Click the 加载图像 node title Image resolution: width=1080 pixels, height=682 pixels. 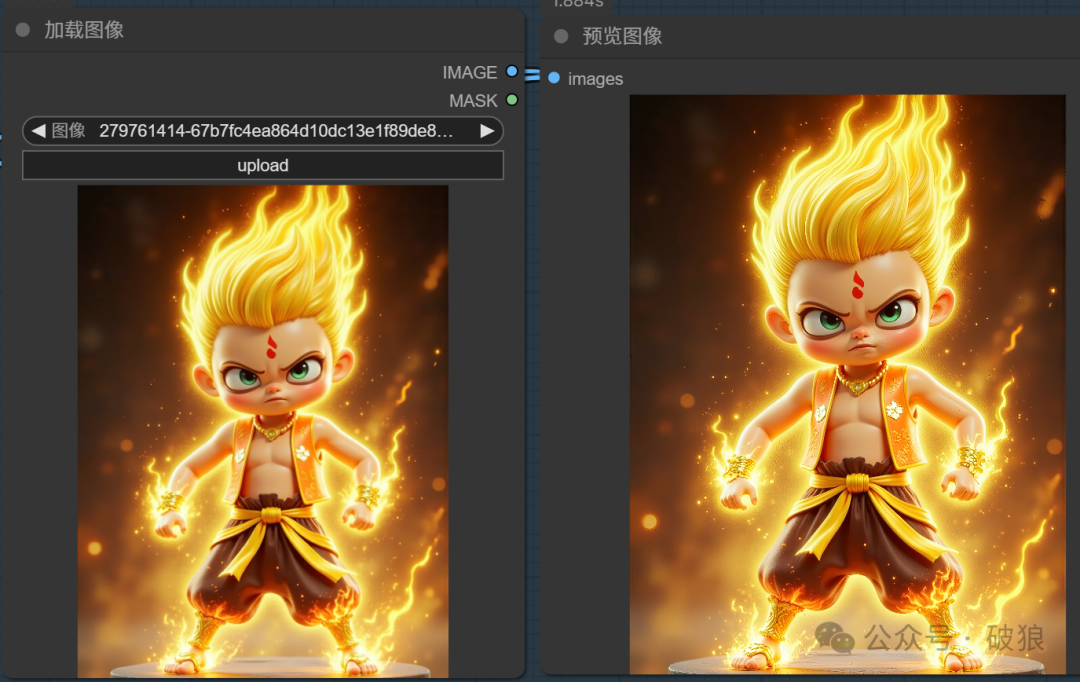pos(84,30)
